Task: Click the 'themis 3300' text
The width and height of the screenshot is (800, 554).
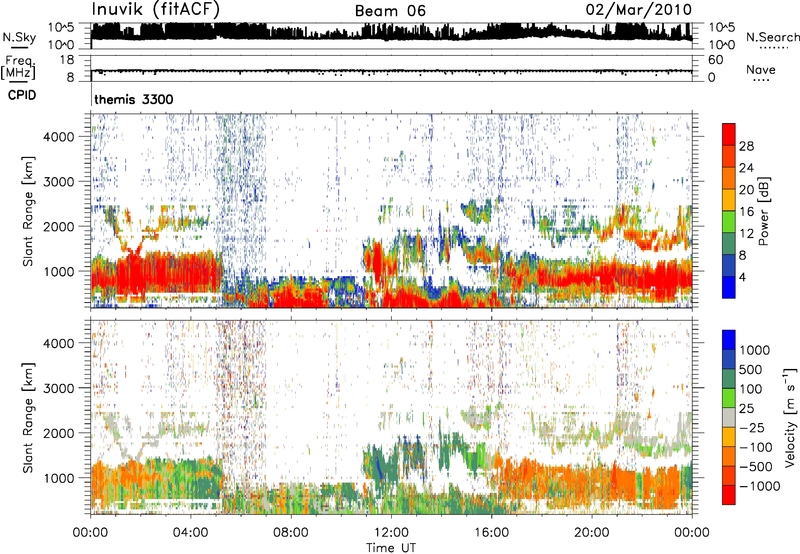Action: [x=134, y=99]
